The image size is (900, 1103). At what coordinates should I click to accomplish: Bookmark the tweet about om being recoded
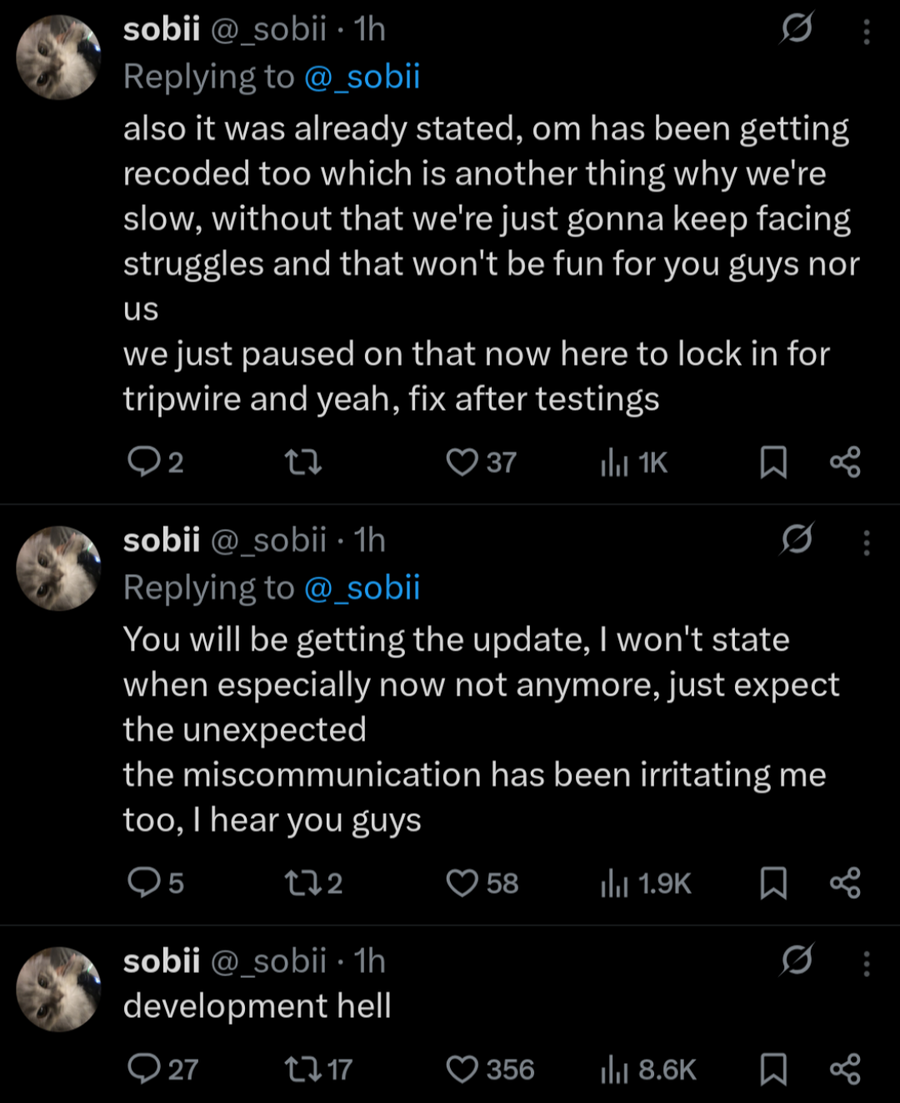click(x=772, y=462)
